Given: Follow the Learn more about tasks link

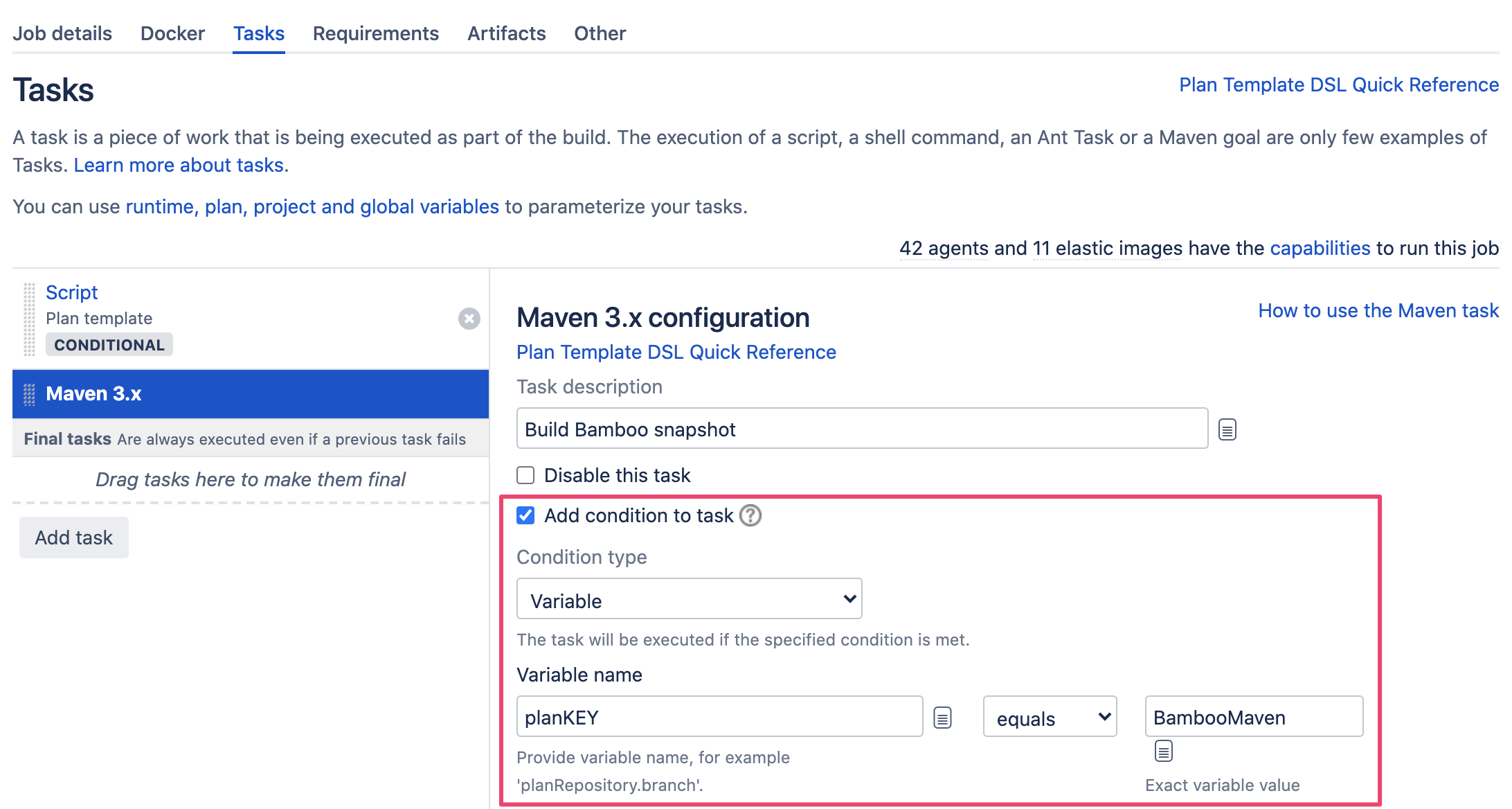Looking at the screenshot, I should pyautogui.click(x=179, y=165).
